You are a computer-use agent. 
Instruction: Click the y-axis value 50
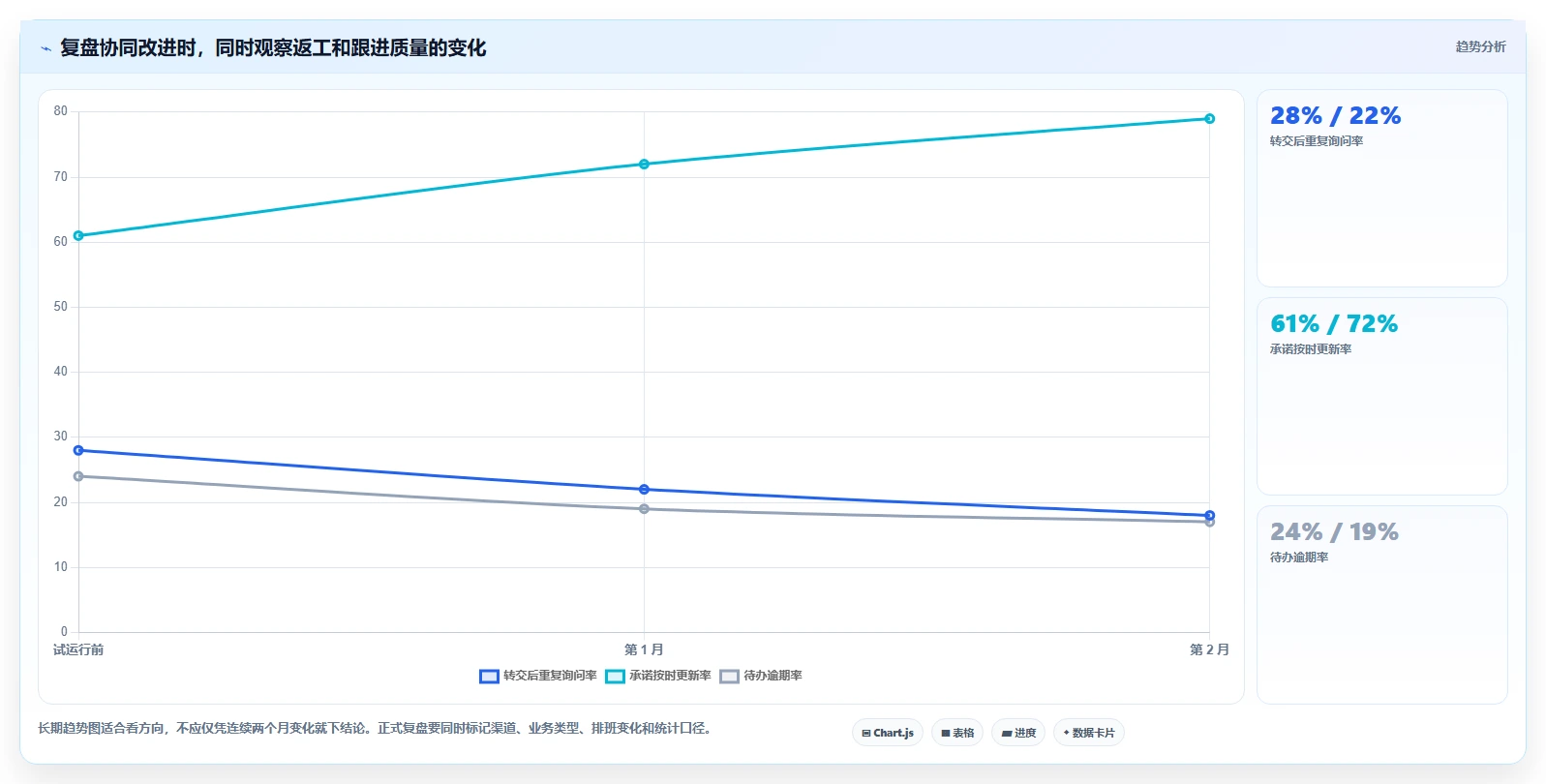[61, 307]
